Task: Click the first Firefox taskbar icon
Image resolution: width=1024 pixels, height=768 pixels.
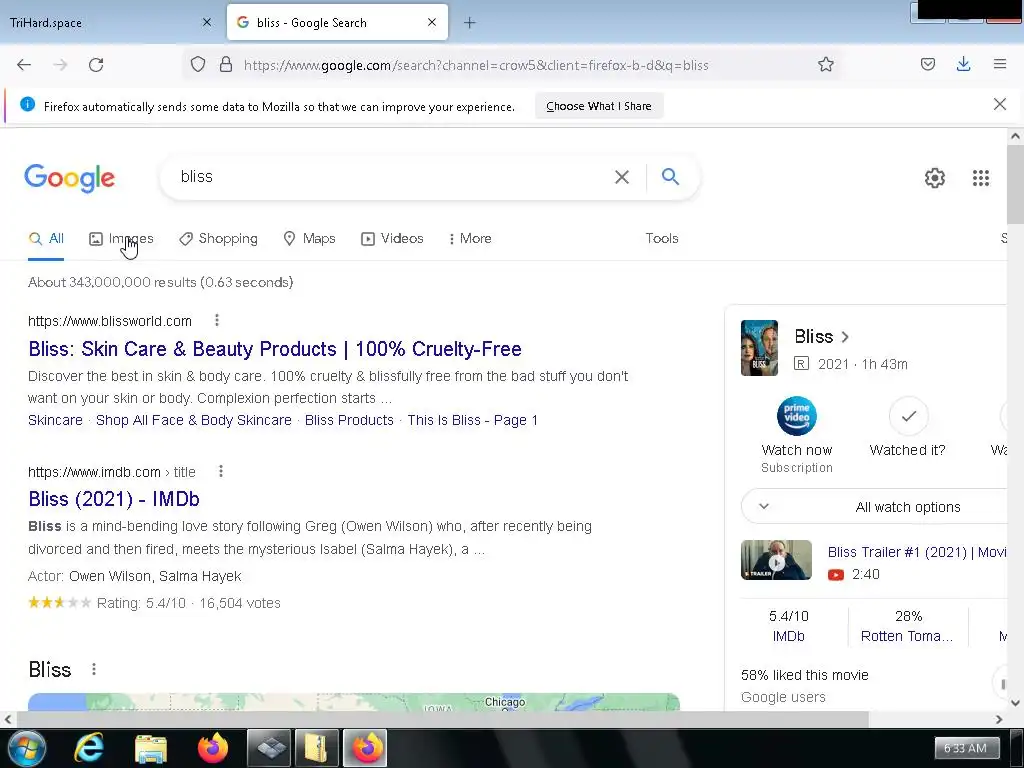Action: [x=213, y=748]
